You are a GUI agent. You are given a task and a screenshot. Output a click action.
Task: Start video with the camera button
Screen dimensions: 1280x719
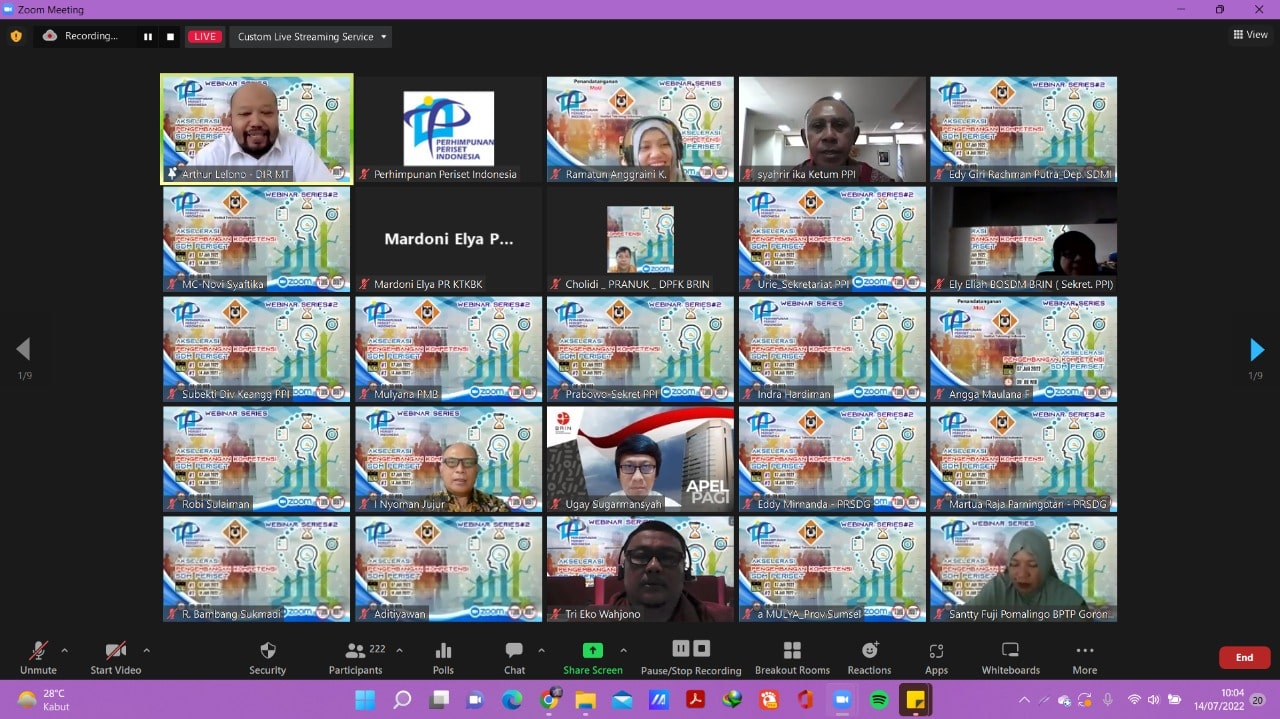[x=115, y=651]
